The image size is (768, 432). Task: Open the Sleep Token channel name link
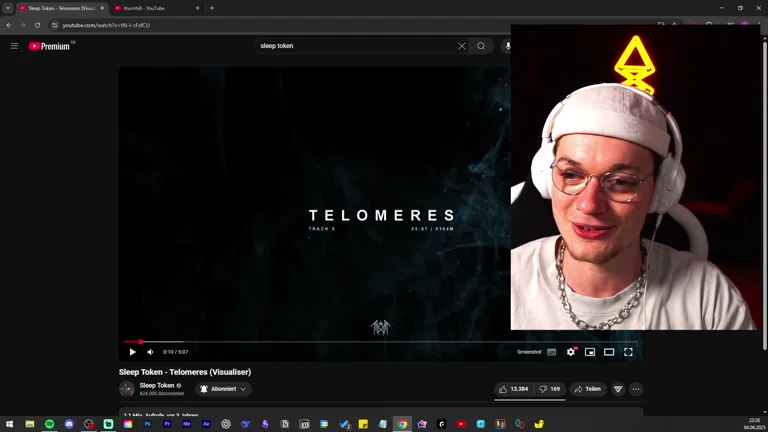[x=157, y=385]
